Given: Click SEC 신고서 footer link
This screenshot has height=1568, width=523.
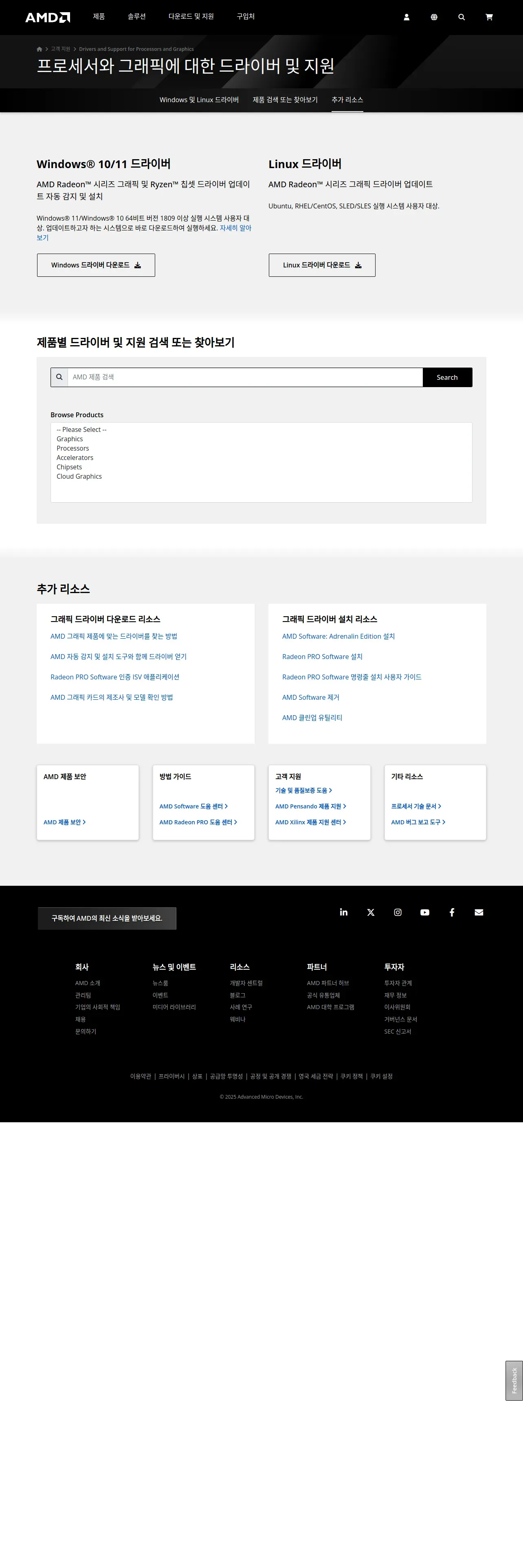Looking at the screenshot, I should [398, 1032].
